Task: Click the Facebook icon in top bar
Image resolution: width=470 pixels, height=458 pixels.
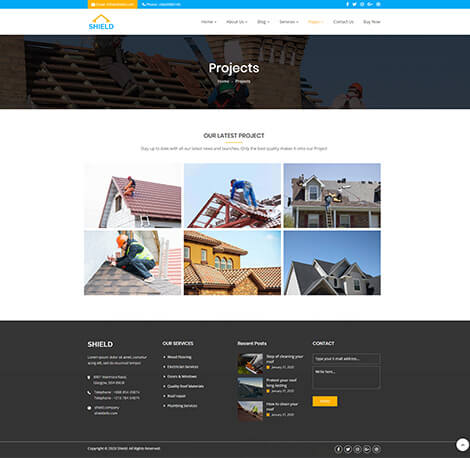Action: pyautogui.click(x=347, y=4)
